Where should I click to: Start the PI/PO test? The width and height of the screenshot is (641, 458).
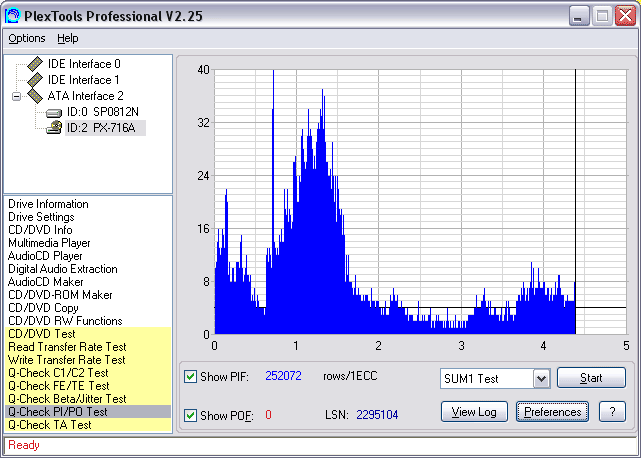(x=591, y=378)
